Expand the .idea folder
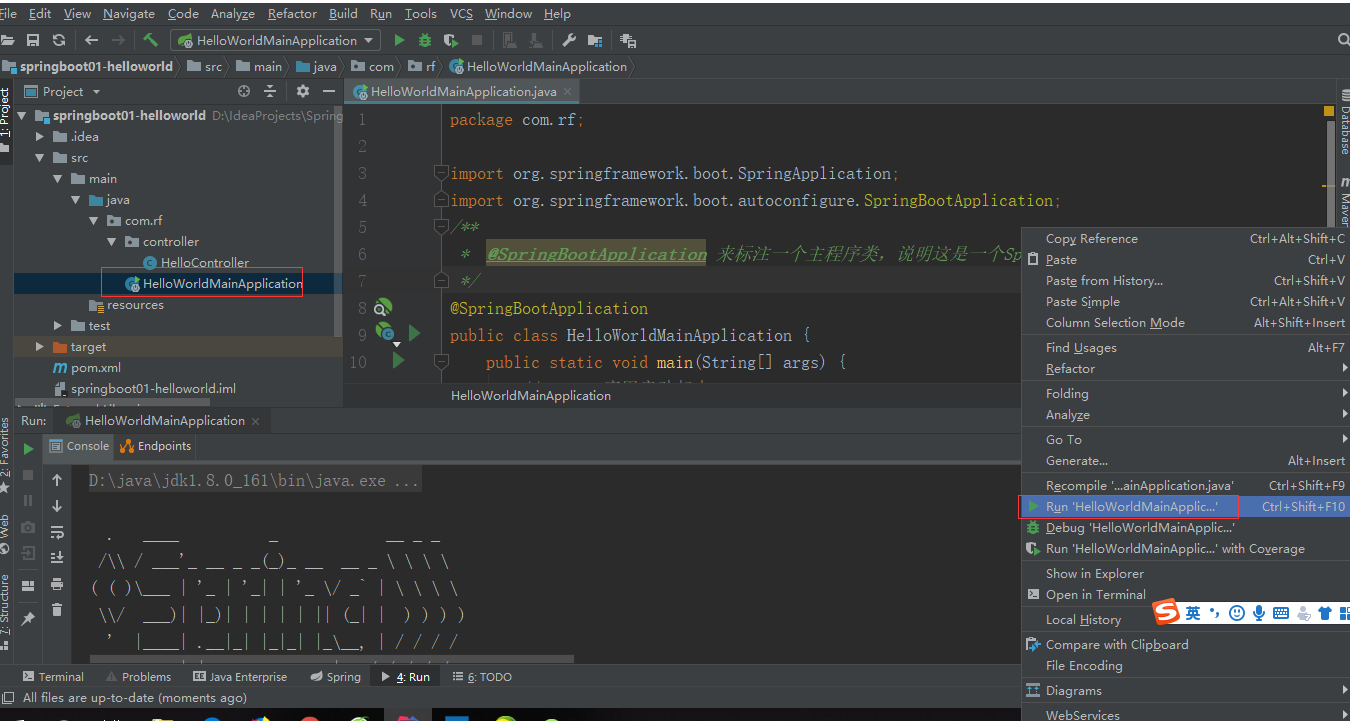 click(x=40, y=137)
